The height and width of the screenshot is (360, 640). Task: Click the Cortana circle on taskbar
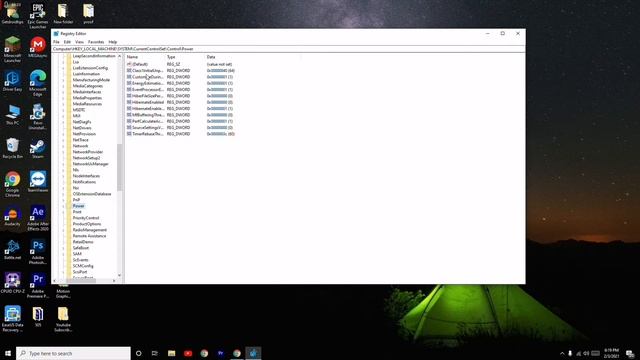138,353
